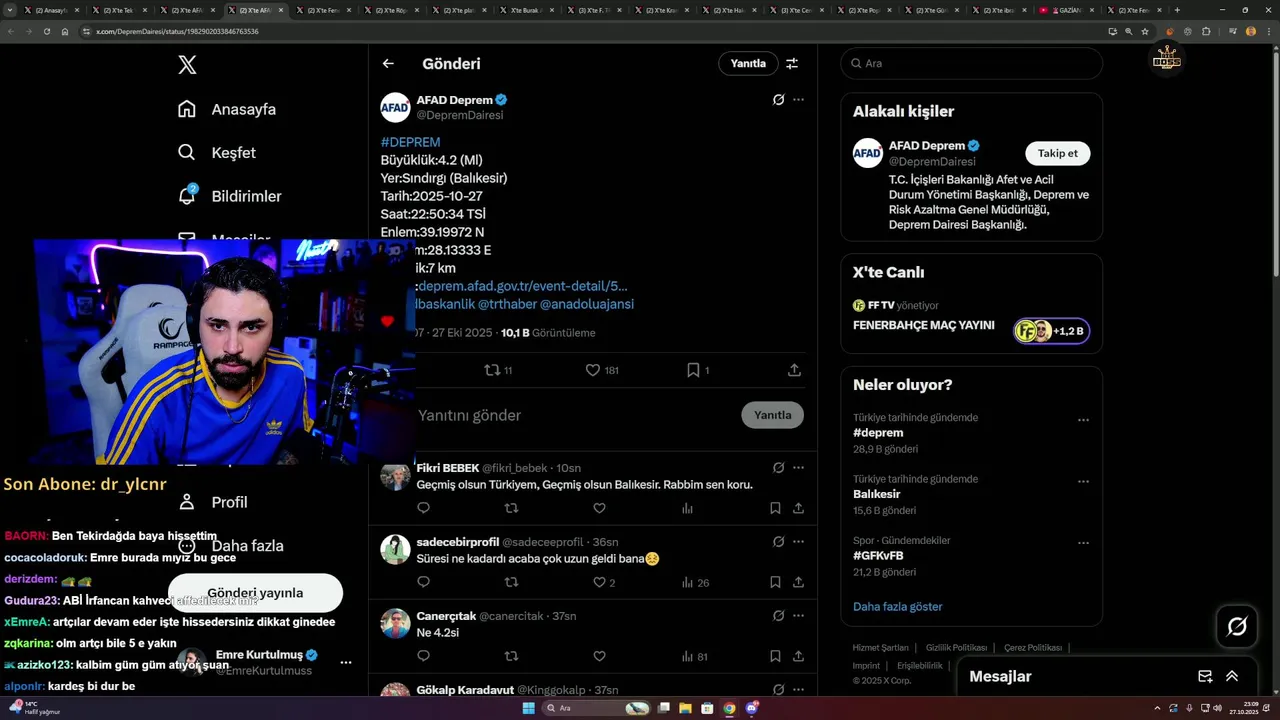The height and width of the screenshot is (720, 1280).
Task: Open Hizmet Şartları footer link
Action: (x=880, y=648)
